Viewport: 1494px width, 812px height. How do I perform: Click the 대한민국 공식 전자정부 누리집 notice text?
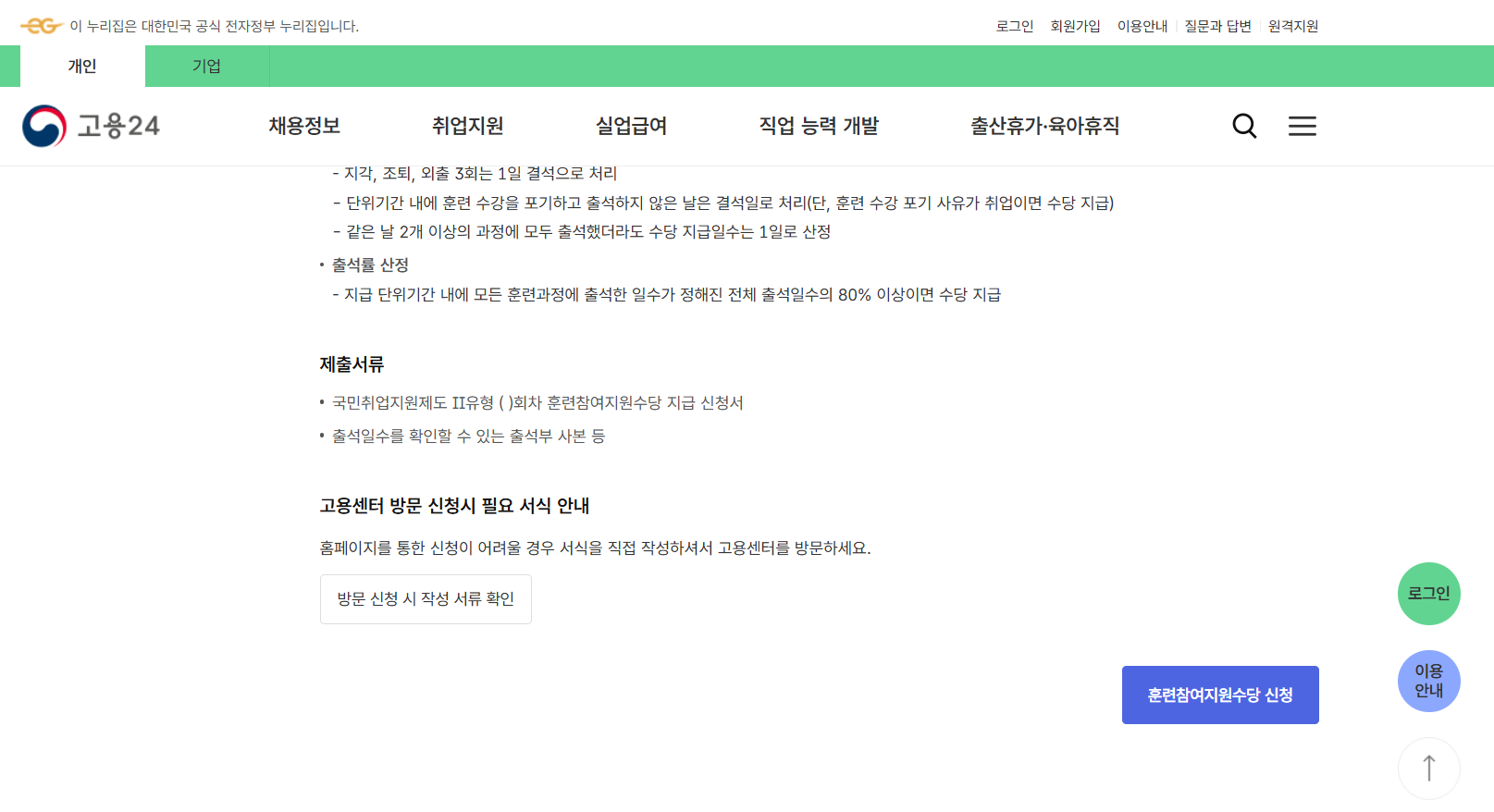click(215, 26)
